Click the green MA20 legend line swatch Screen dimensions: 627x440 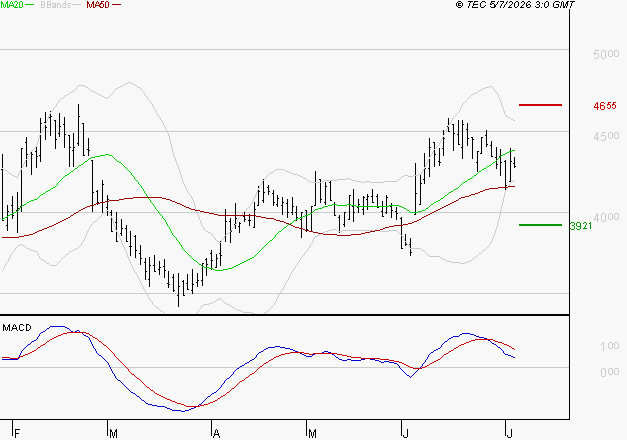(30, 5)
